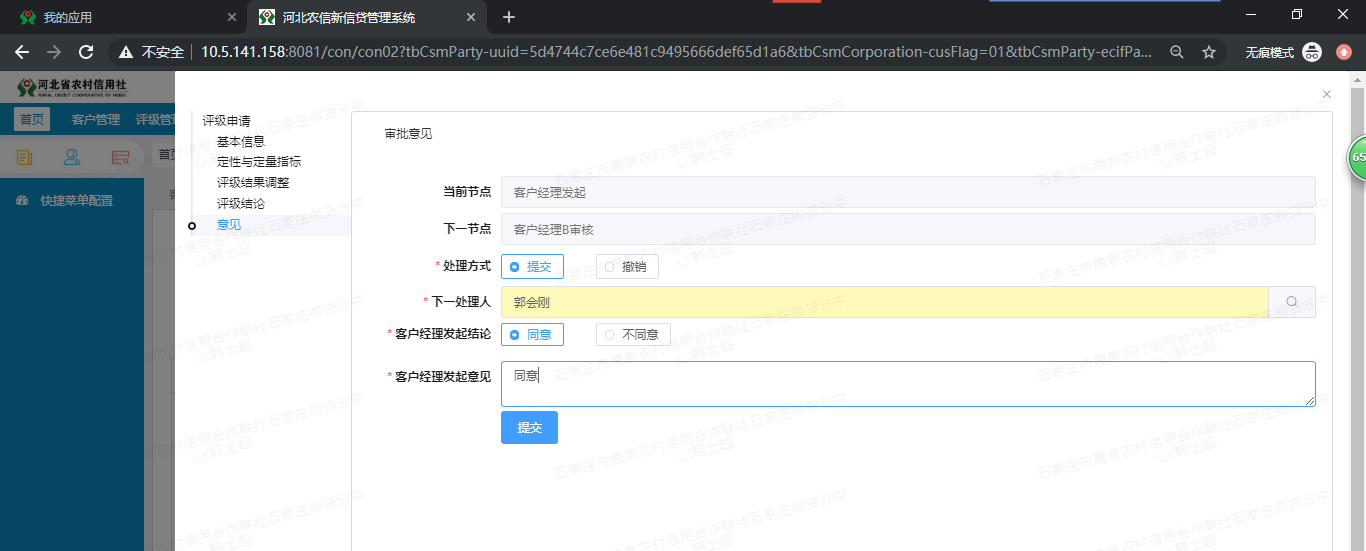Click the 快捷菜单配置 dashboard icon
The width and height of the screenshot is (1366, 551).
click(22, 200)
